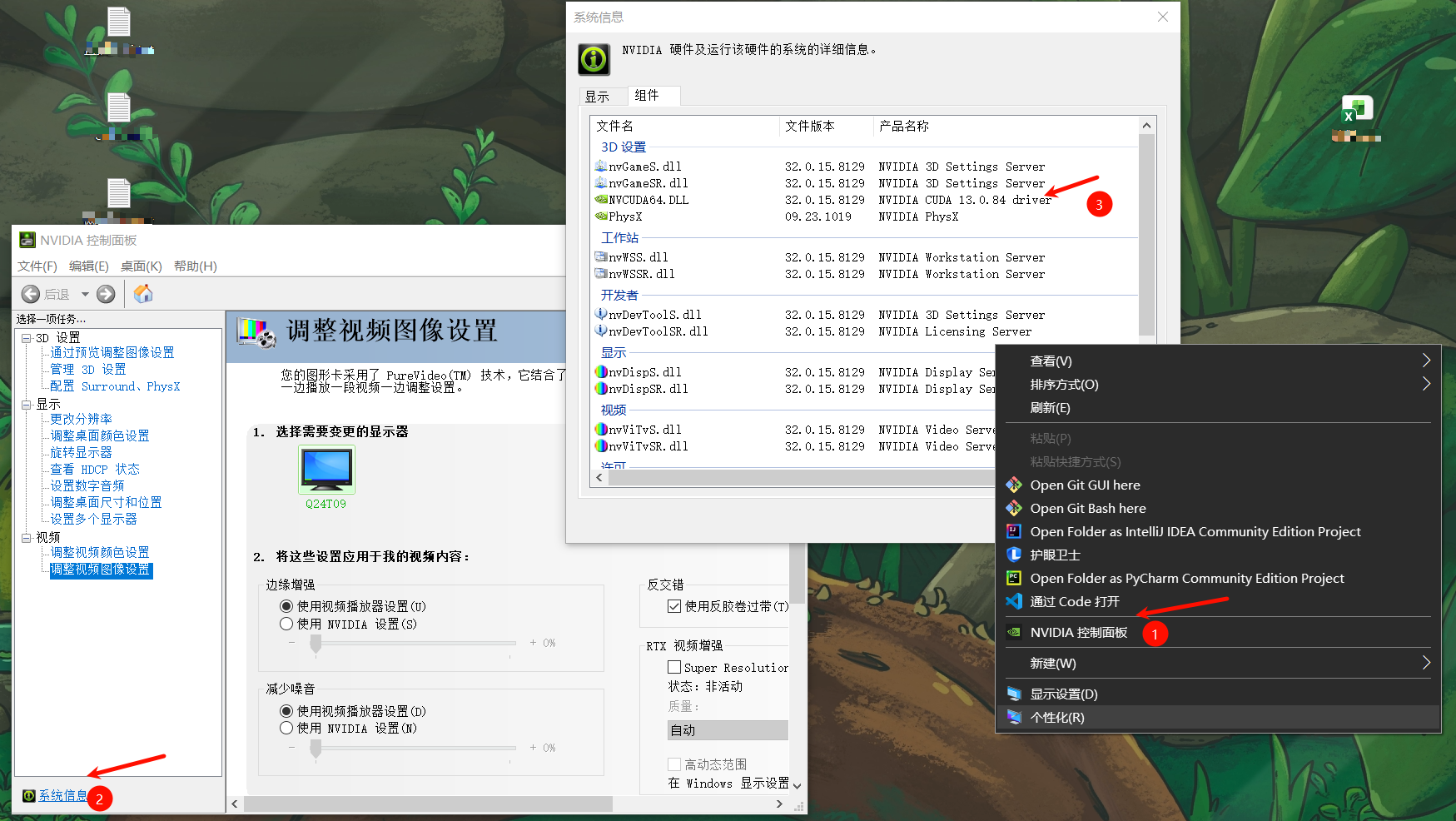The width and height of the screenshot is (1456, 821).
Task: Open the 桌面(K) menu
Action: (x=142, y=266)
